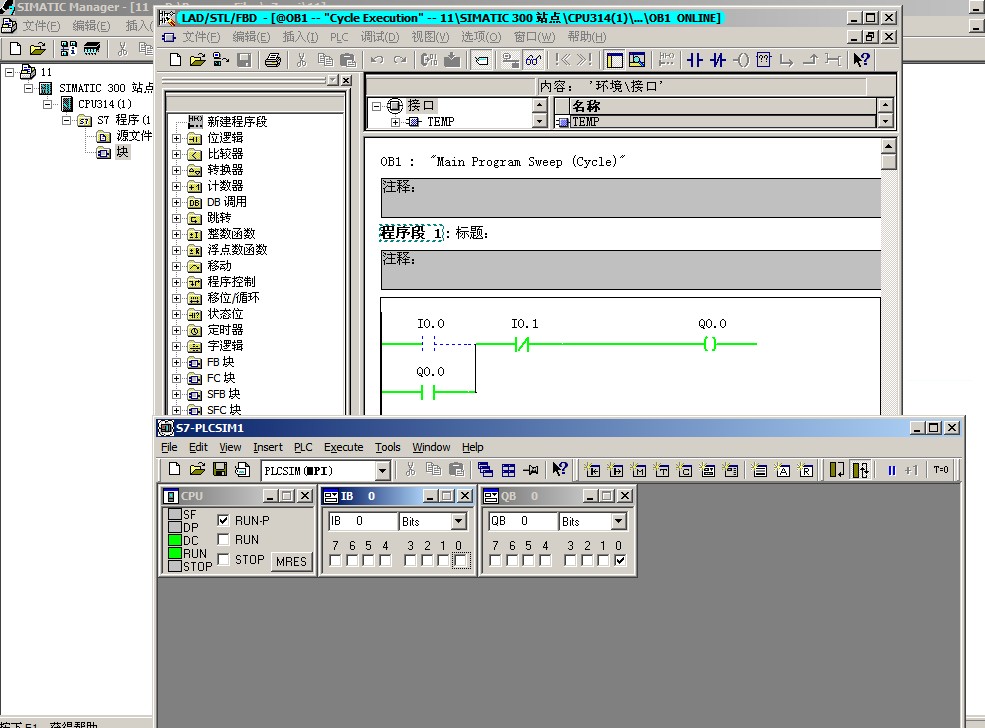Expand the 定时器 (Timers) tree folder
The height and width of the screenshot is (728, 985).
pyautogui.click(x=177, y=330)
